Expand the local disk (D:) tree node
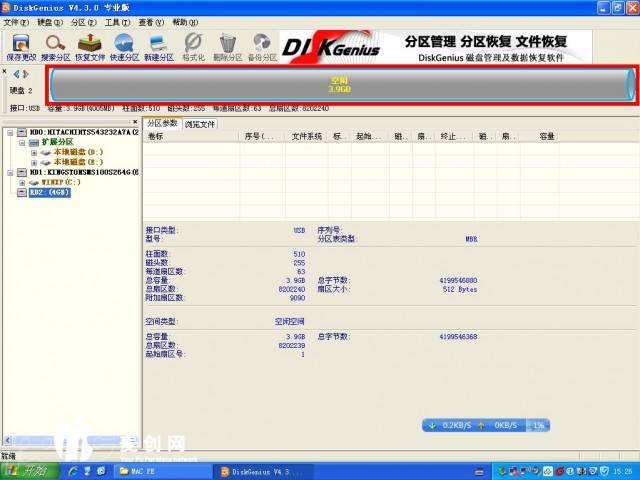 [34, 152]
